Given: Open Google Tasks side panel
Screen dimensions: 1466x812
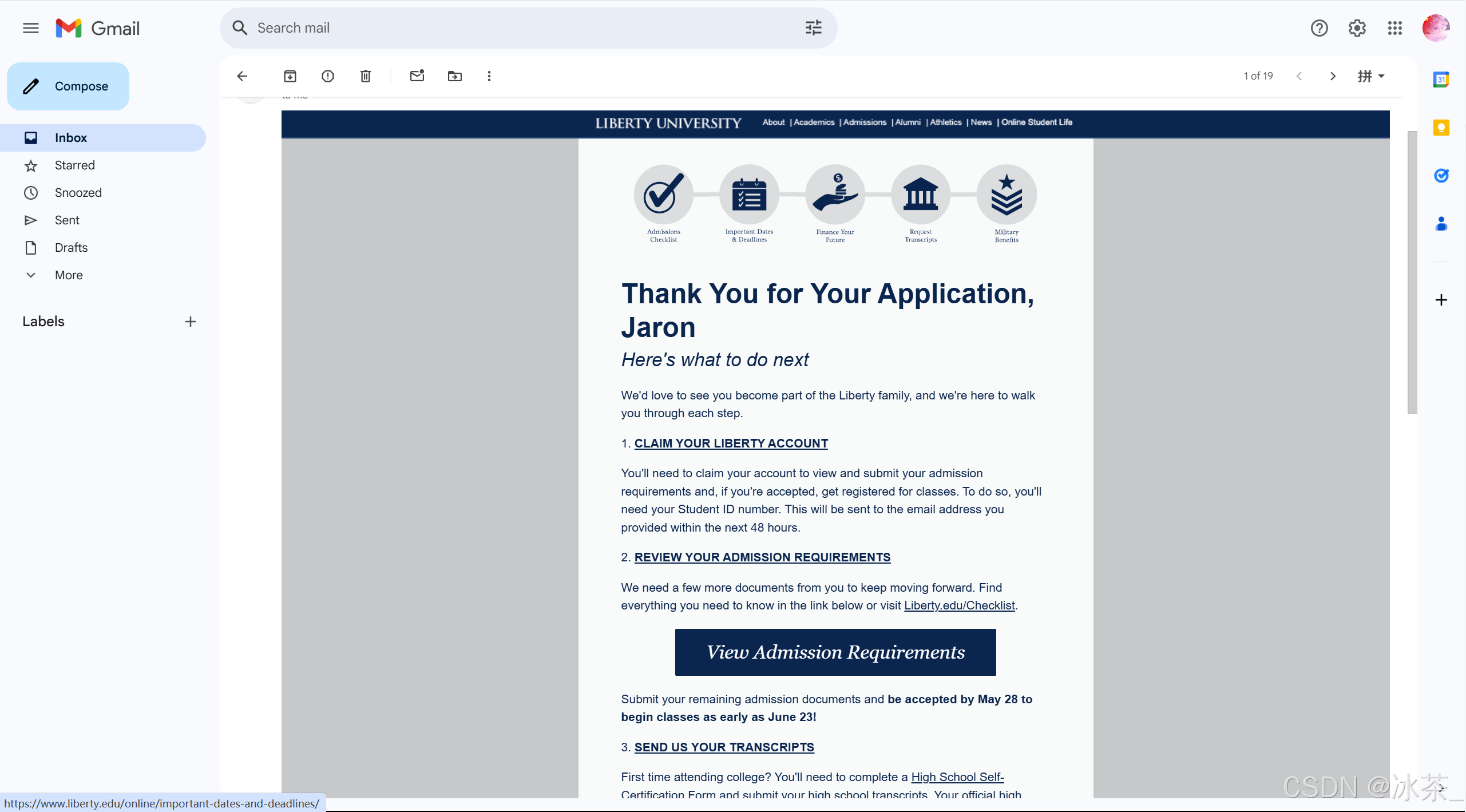Looking at the screenshot, I should pos(1441,176).
